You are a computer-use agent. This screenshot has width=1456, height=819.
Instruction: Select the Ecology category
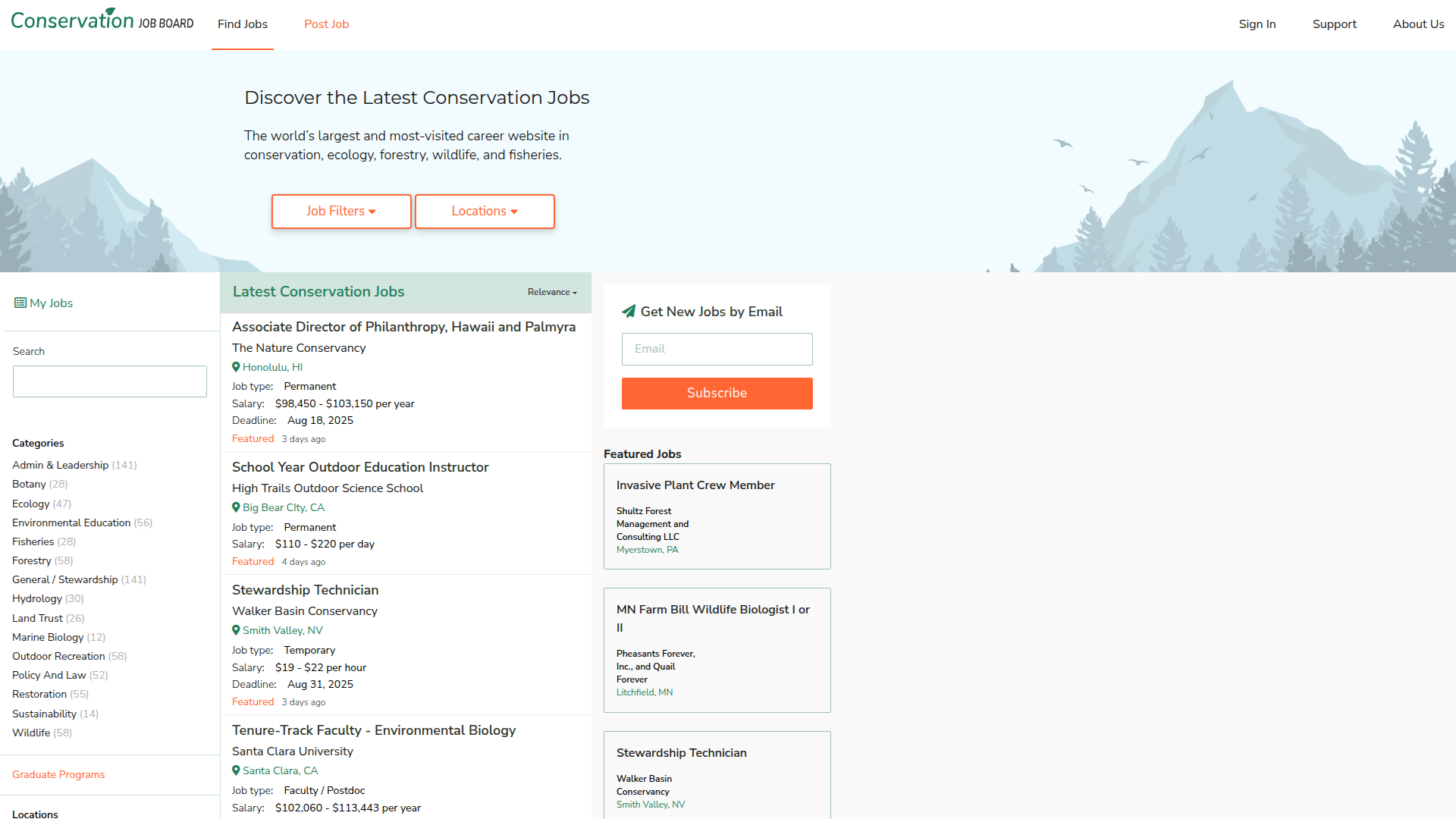tap(31, 504)
